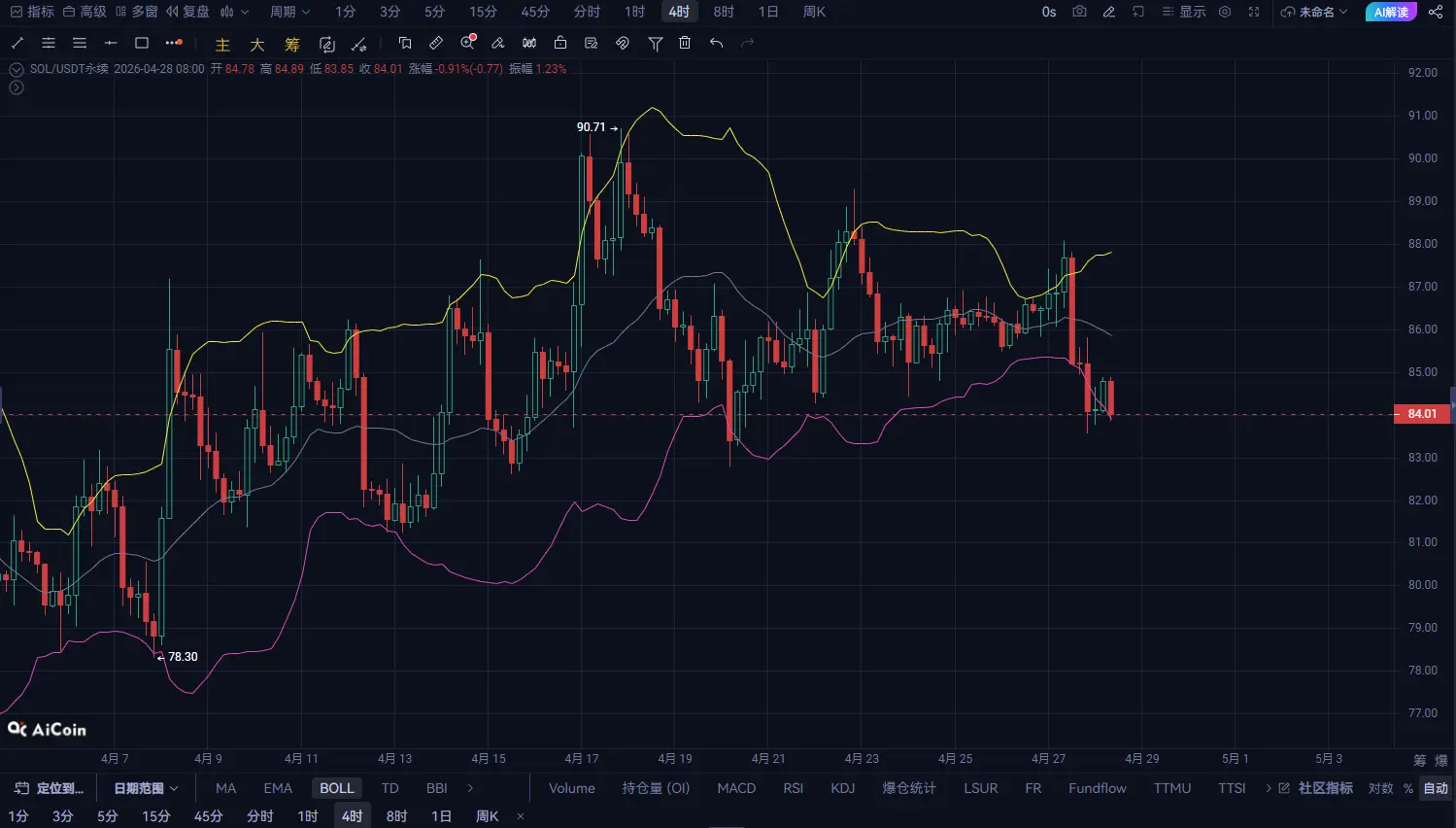Open the 显示 display options menu

click(1184, 12)
